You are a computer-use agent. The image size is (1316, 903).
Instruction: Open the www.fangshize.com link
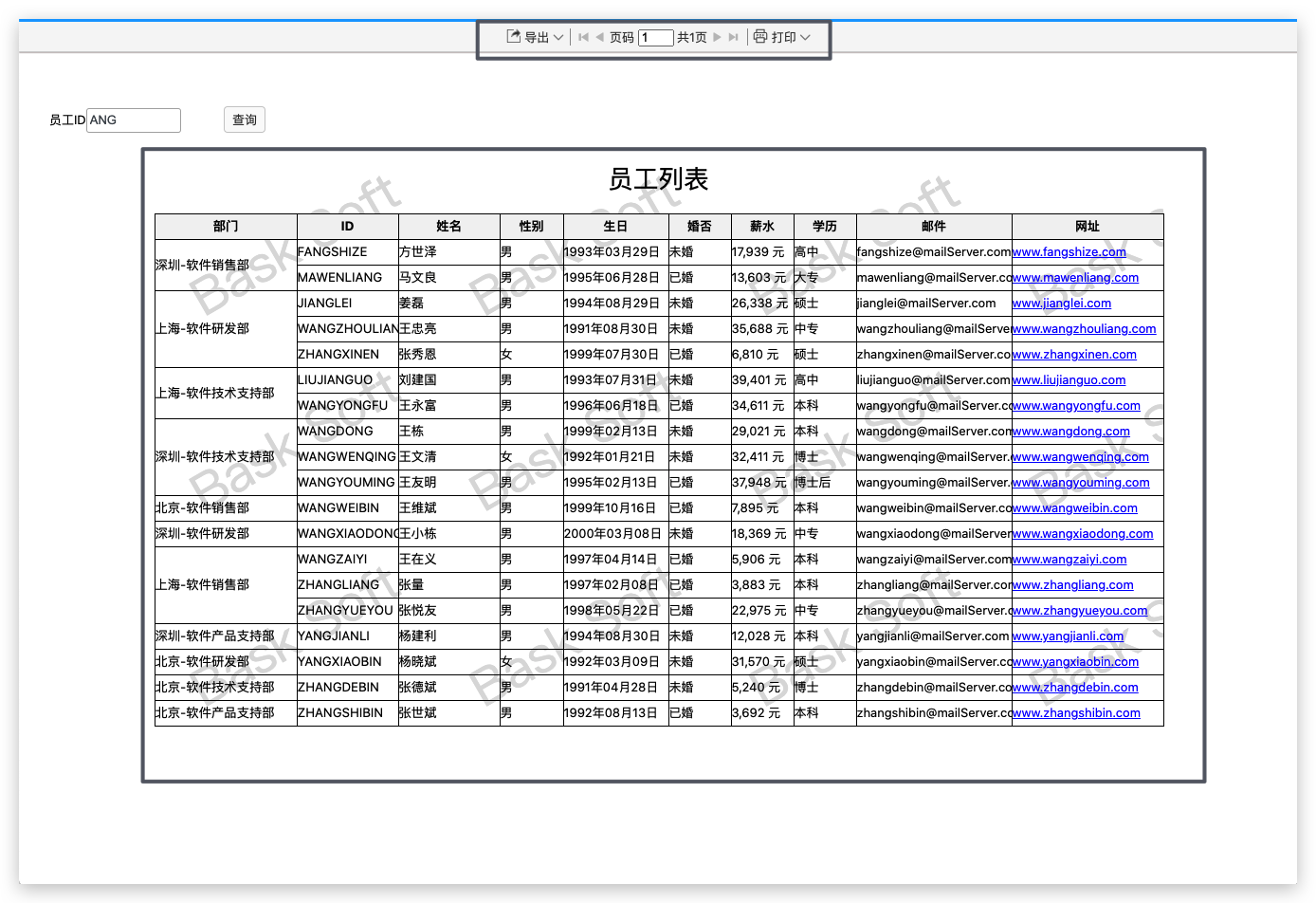click(x=1069, y=252)
